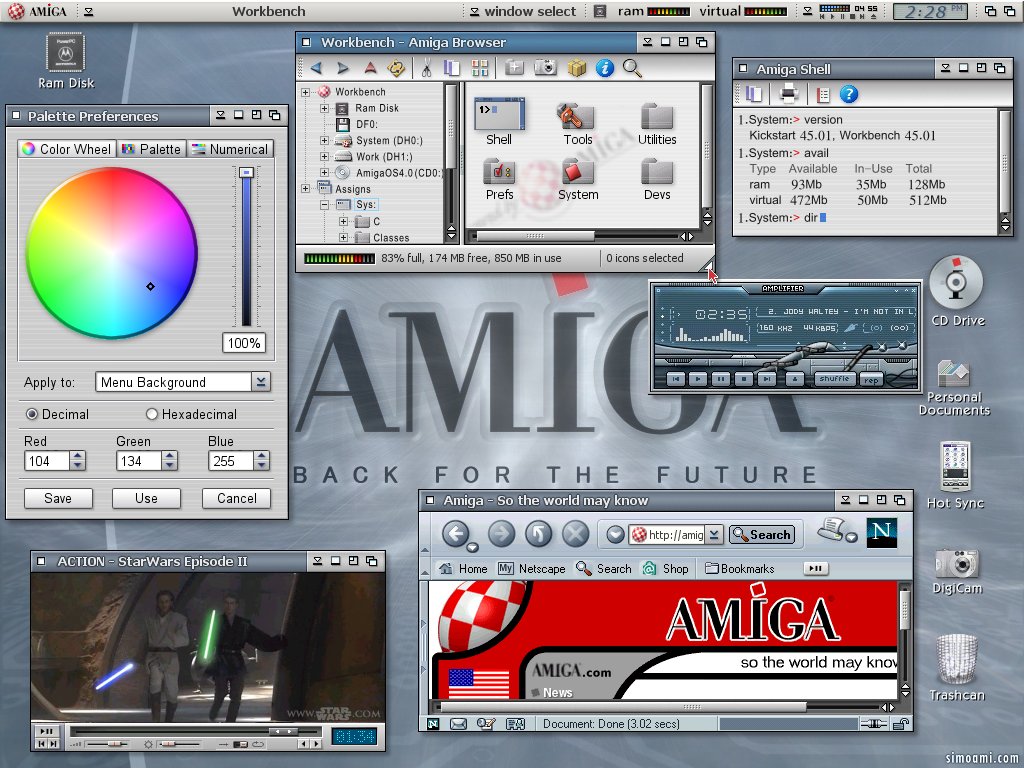Click the mail envelope icon in Netscape status bar
The width and height of the screenshot is (1024, 768).
click(458, 724)
